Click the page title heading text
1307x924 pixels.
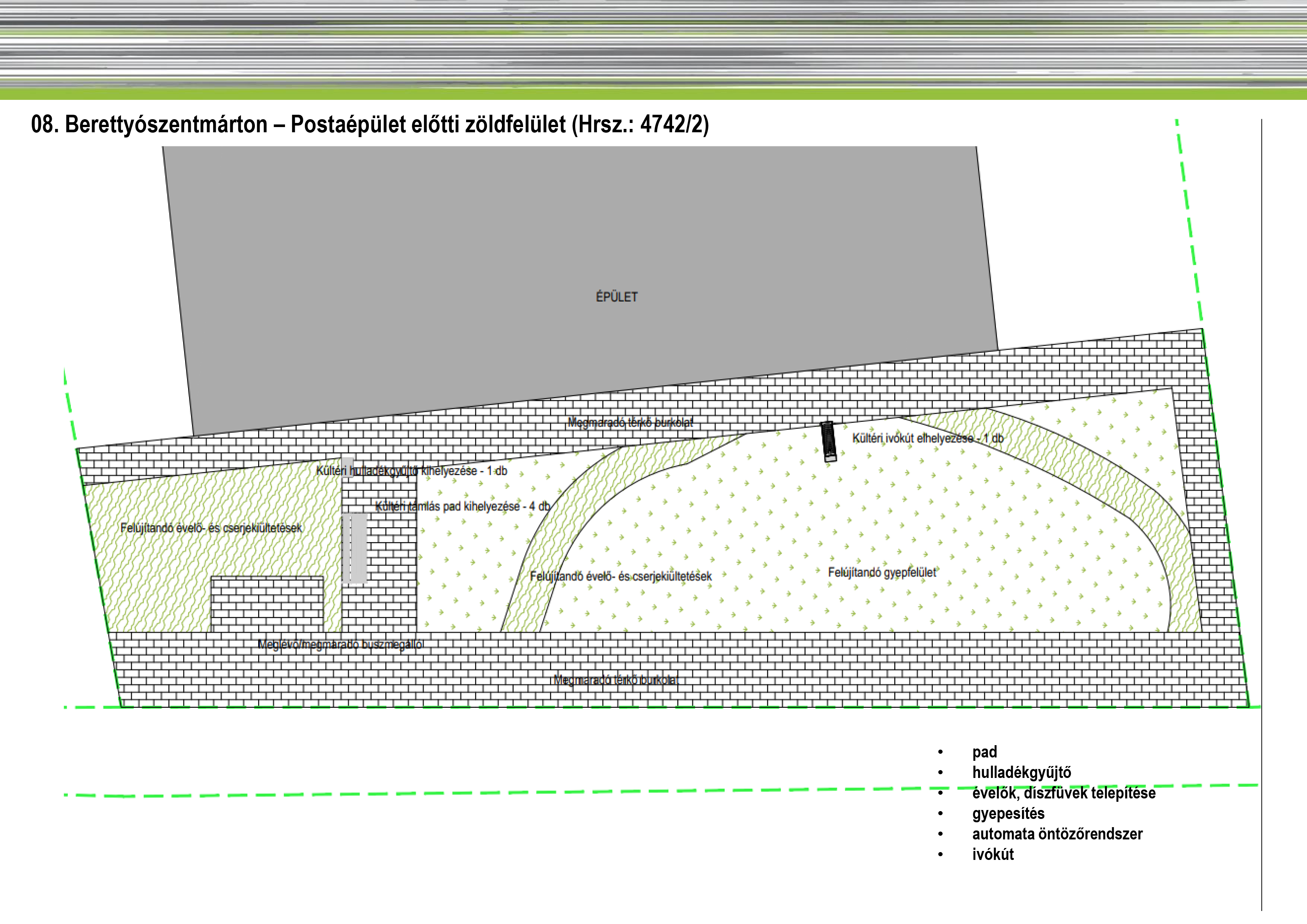(x=370, y=124)
